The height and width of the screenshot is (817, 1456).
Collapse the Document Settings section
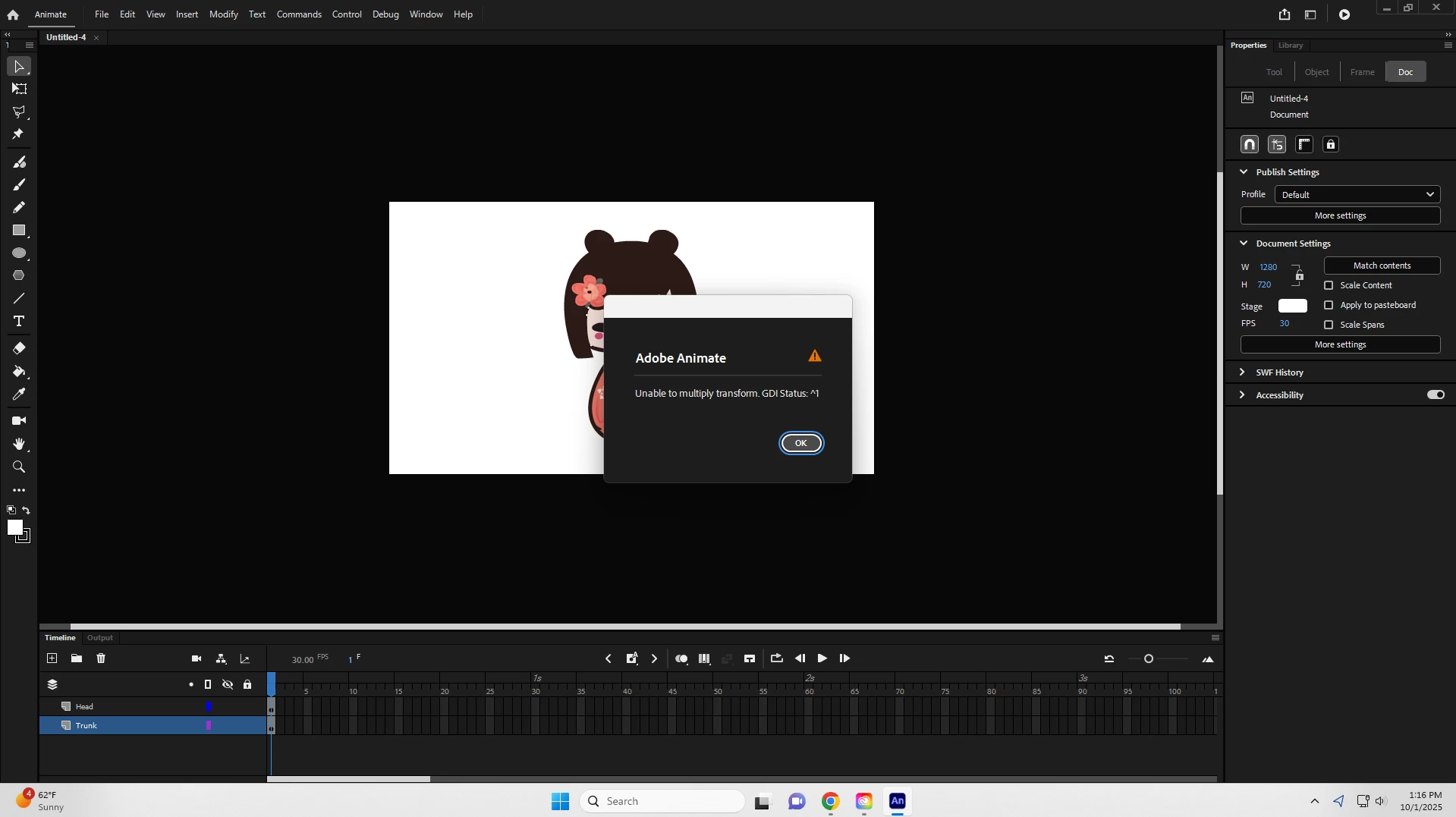(x=1244, y=244)
